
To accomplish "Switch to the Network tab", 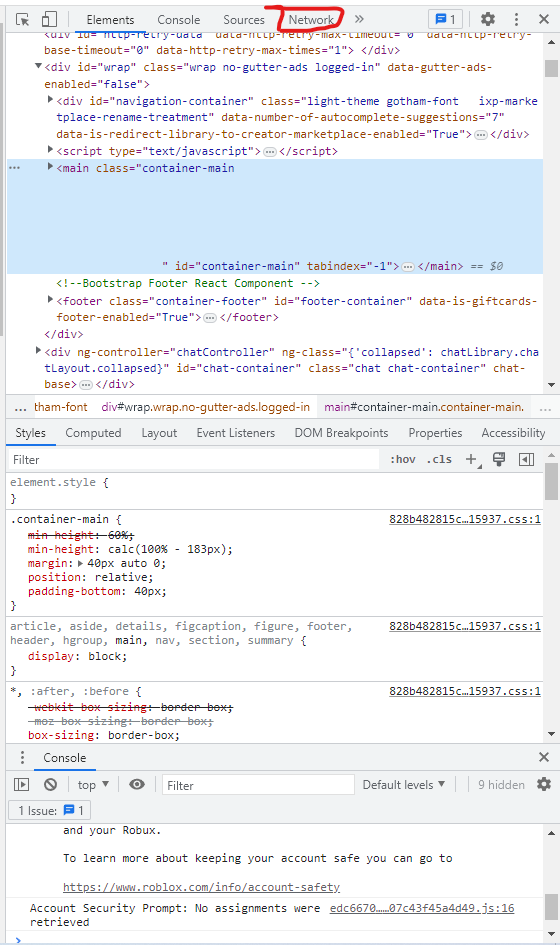I will pyautogui.click(x=311, y=20).
